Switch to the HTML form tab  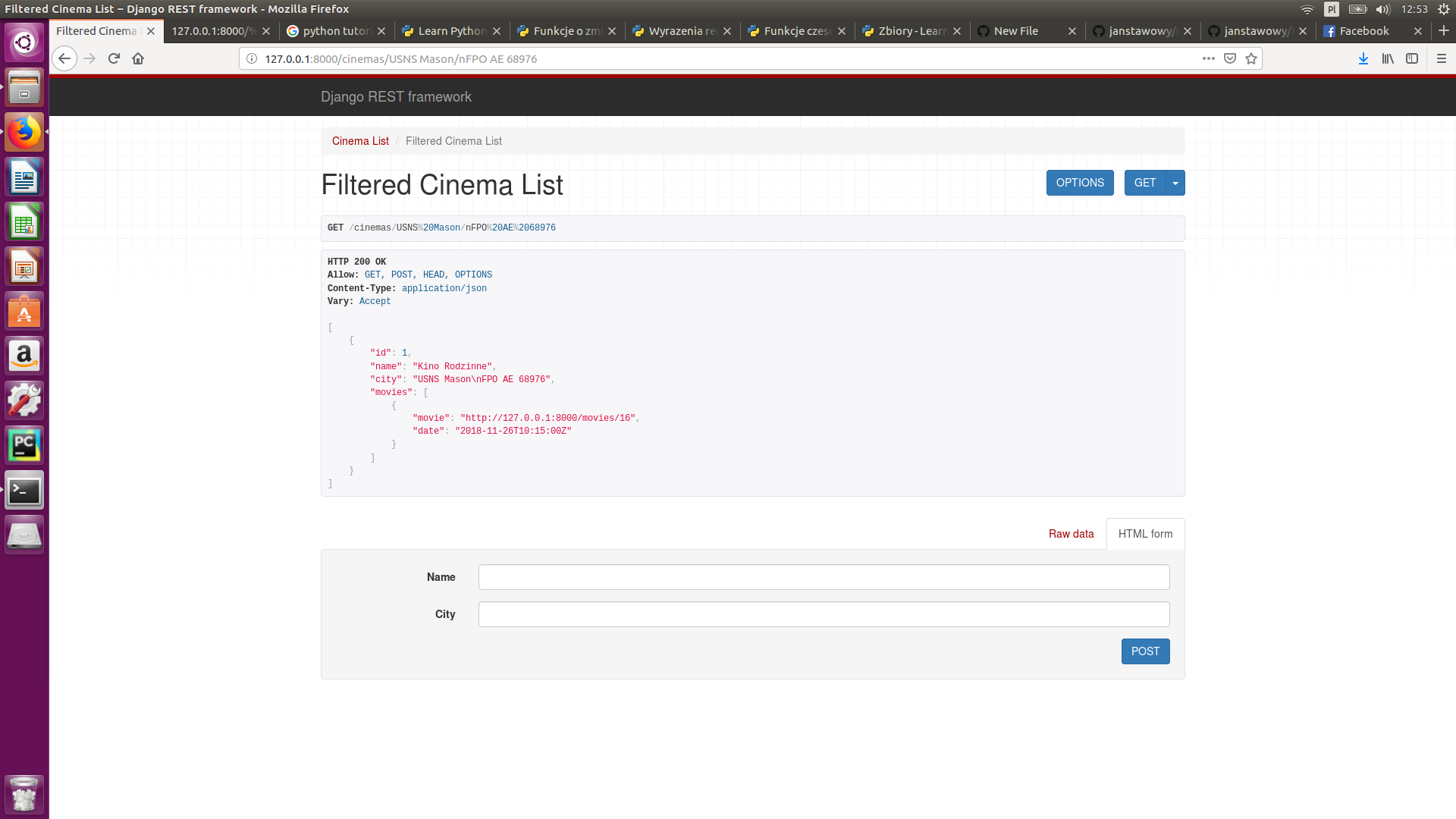[1145, 533]
